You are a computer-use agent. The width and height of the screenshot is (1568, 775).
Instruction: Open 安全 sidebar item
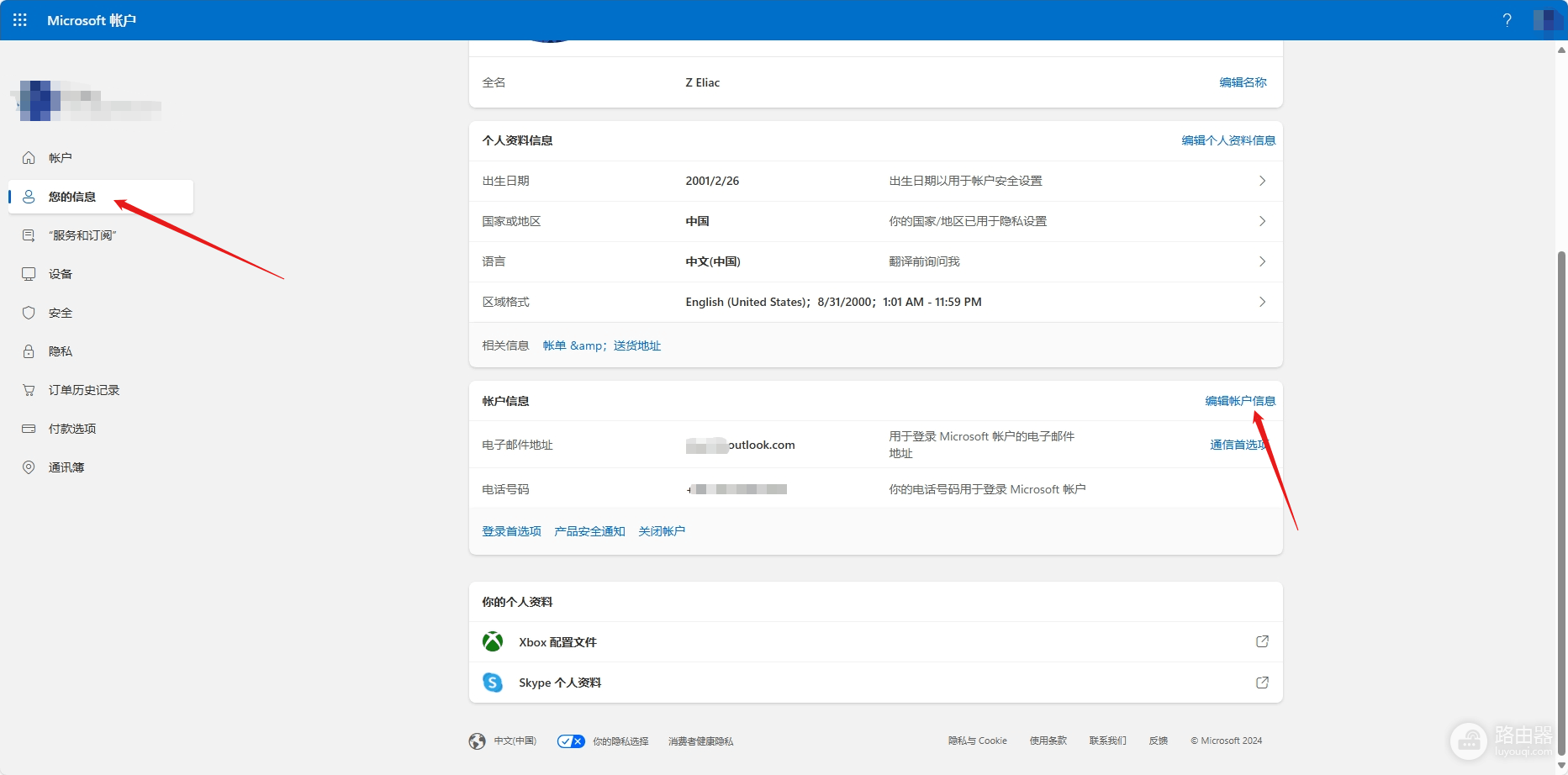[x=101, y=313]
